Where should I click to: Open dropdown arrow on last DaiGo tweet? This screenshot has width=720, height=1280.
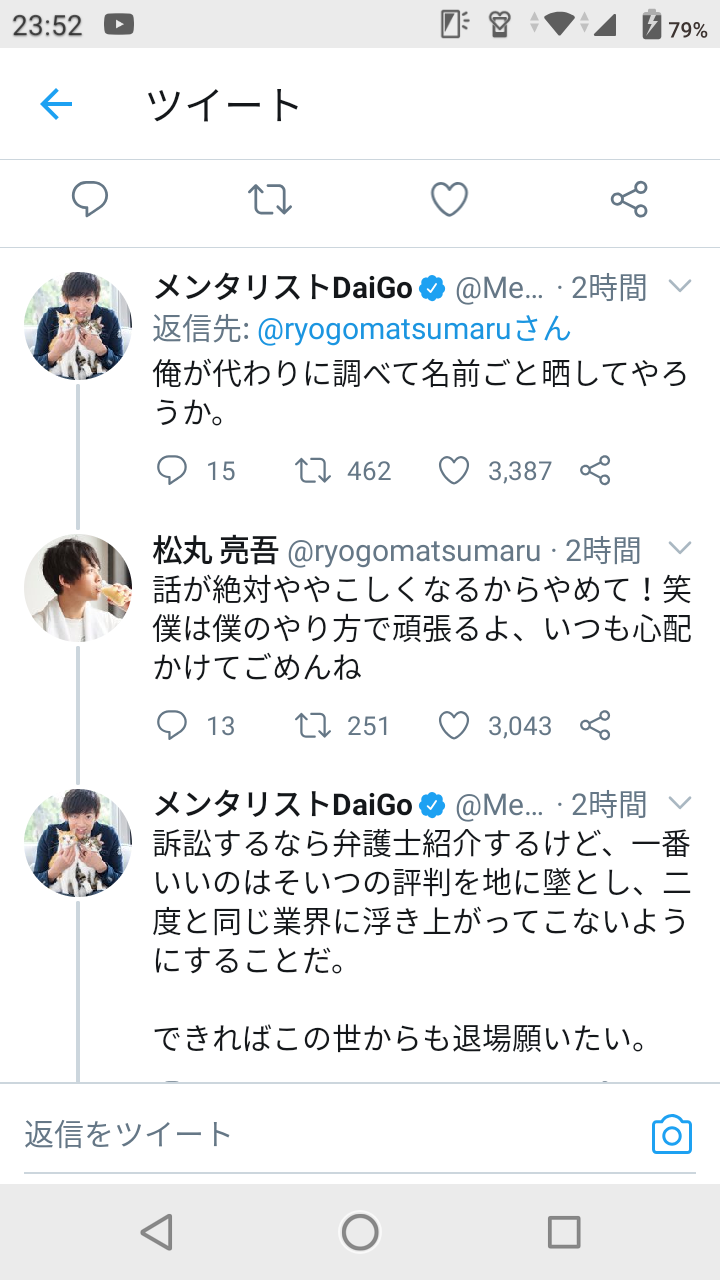tap(680, 803)
